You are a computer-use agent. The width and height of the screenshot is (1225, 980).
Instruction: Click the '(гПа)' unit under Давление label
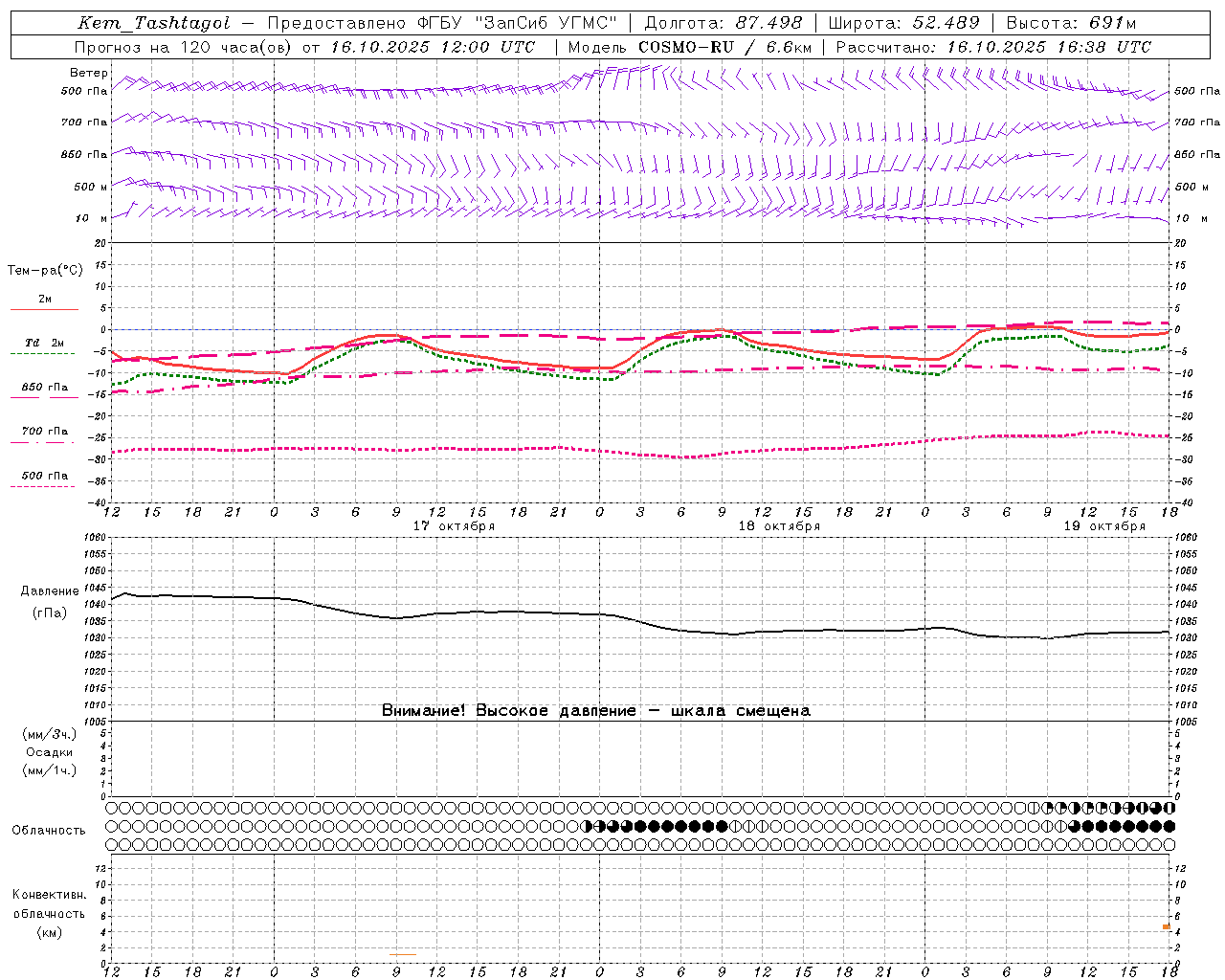pyautogui.click(x=50, y=613)
